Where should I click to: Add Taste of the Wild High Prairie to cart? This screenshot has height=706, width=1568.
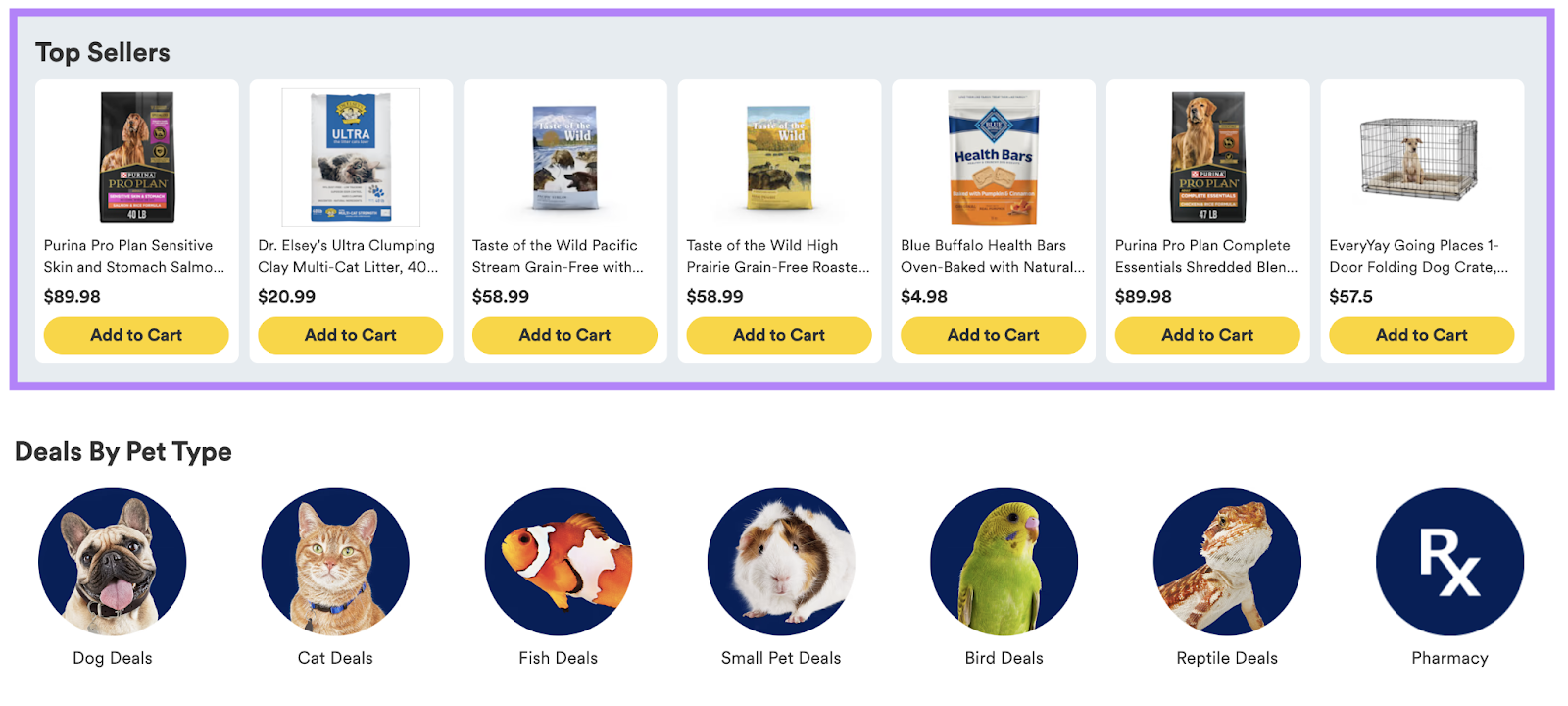[779, 334]
